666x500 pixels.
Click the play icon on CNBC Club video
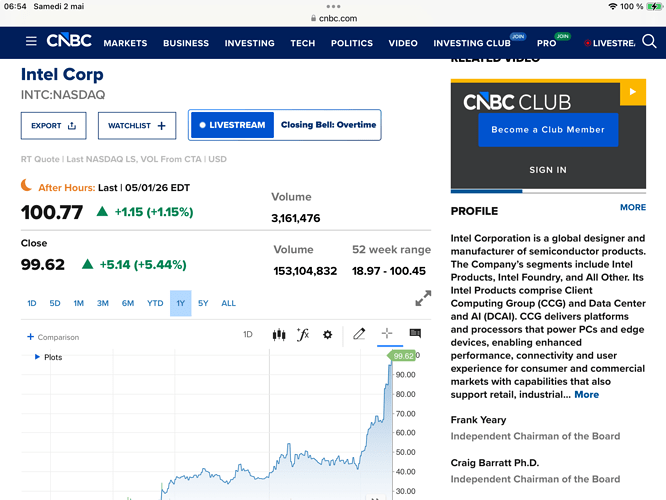[x=633, y=92]
